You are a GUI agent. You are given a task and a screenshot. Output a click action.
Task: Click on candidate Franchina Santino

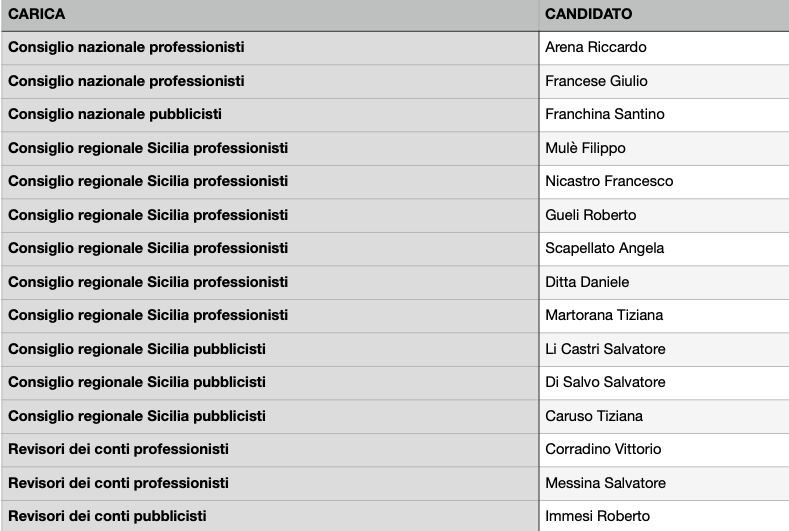click(605, 114)
